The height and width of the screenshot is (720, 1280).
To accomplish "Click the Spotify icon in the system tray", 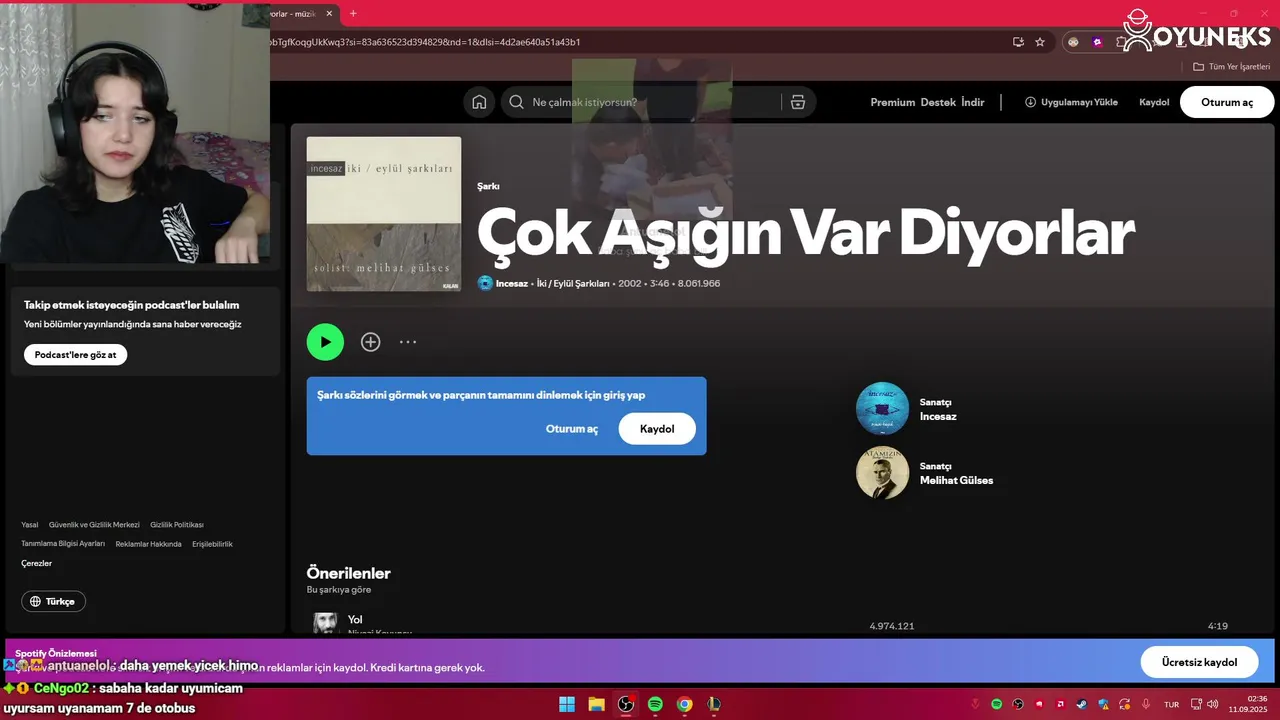I will [997, 705].
